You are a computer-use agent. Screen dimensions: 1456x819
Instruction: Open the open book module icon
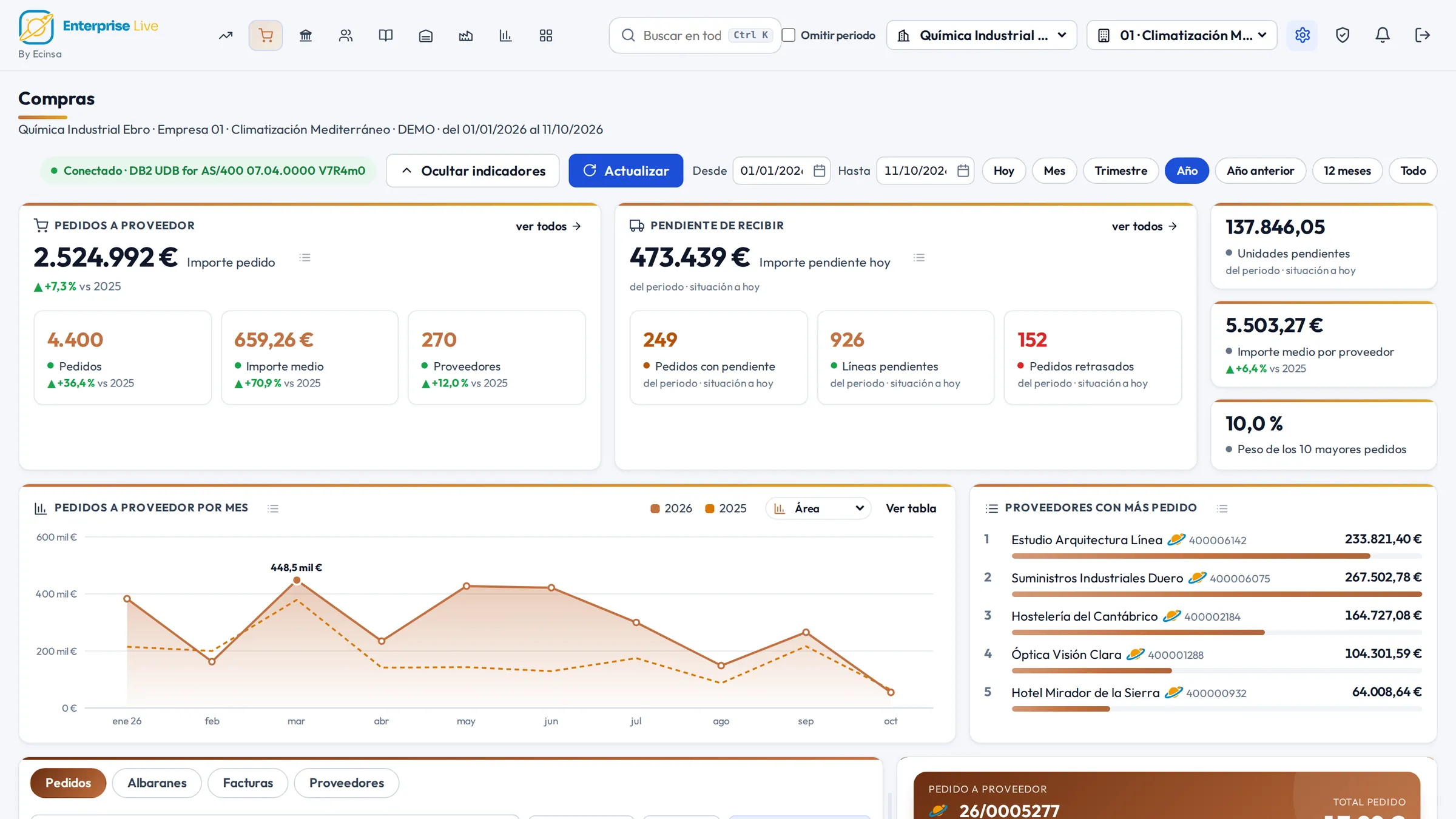(386, 35)
